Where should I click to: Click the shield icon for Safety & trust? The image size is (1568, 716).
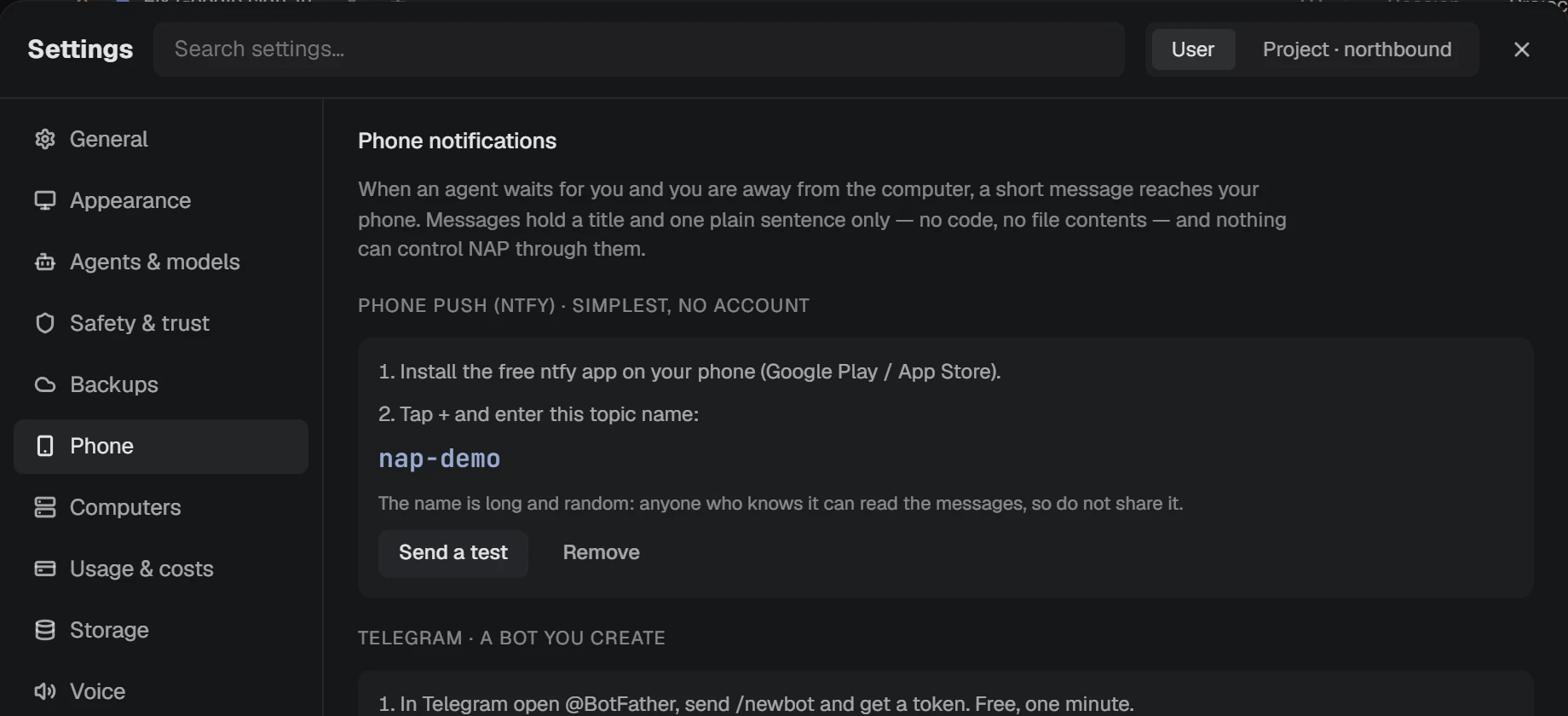tap(45, 323)
